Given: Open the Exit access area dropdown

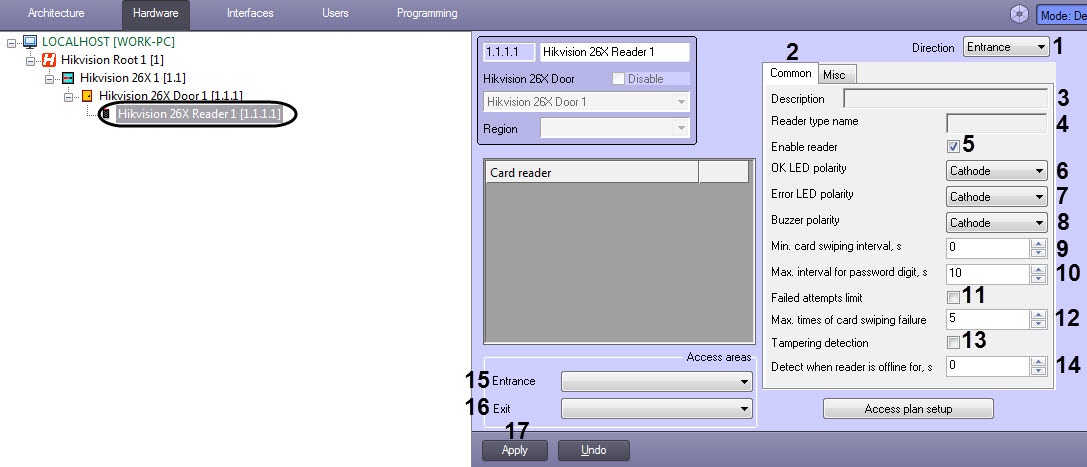Looking at the screenshot, I should click(656, 409).
